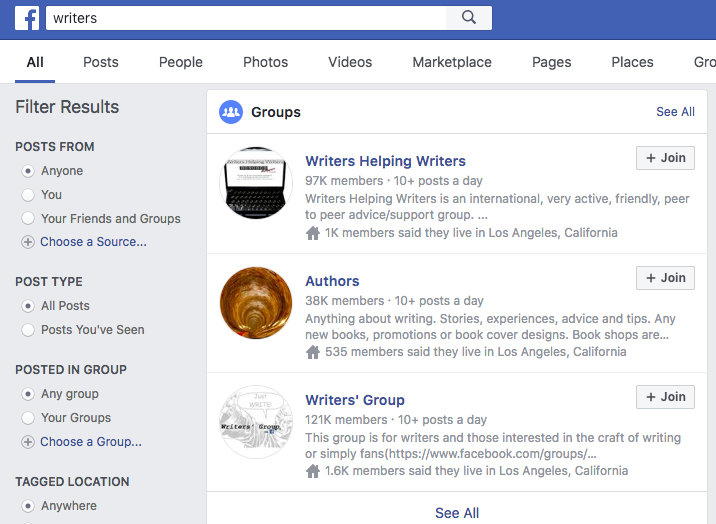Click house icon under Writers Helping Writers
The image size is (716, 524).
(x=313, y=233)
